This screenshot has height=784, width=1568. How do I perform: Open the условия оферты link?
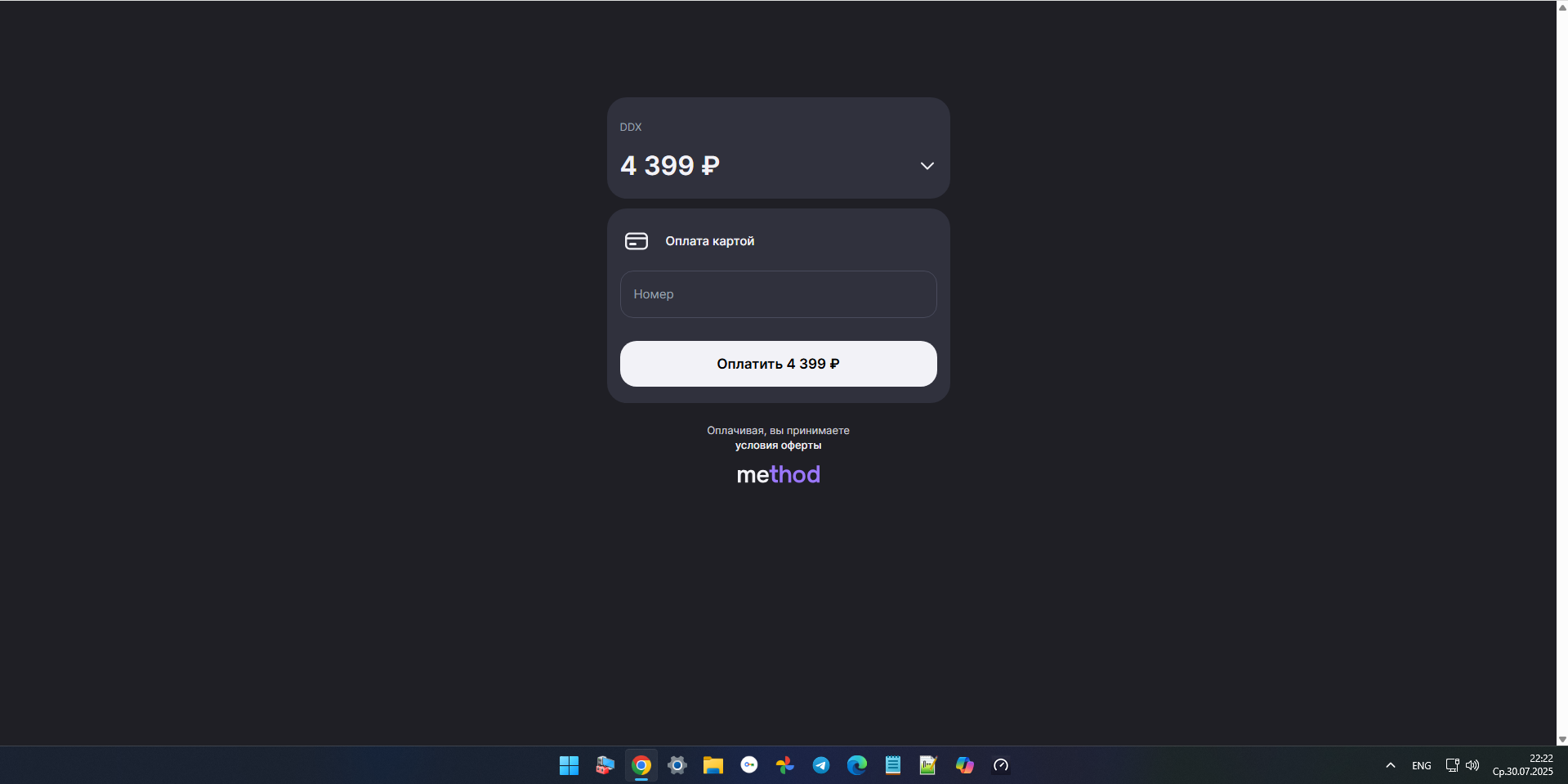pos(778,446)
